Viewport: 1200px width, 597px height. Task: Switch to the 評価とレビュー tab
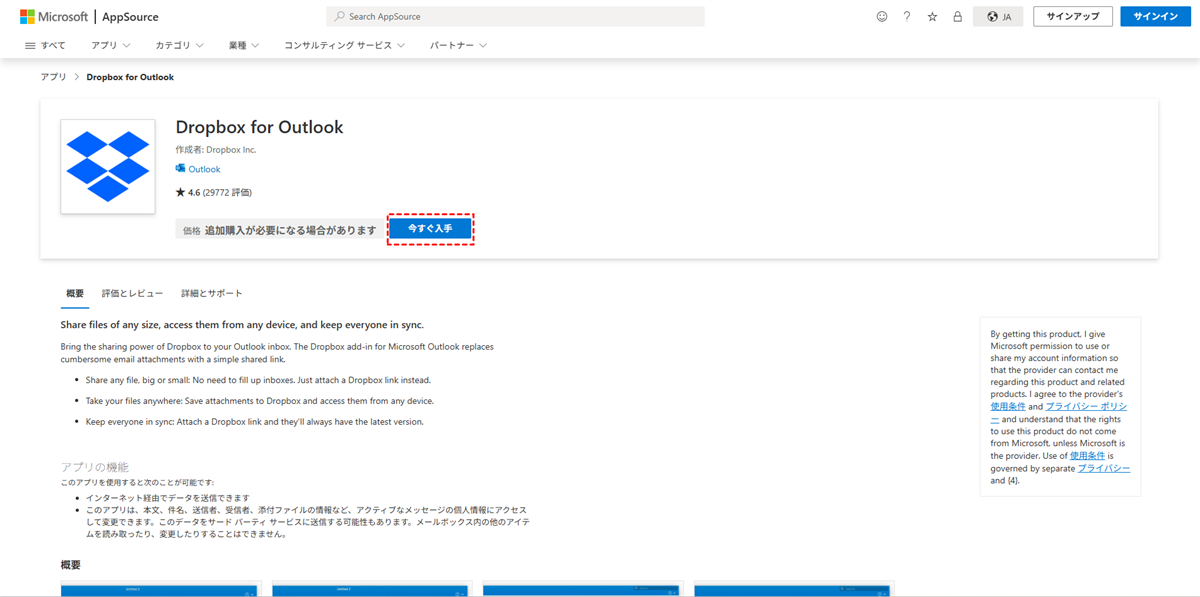132,294
